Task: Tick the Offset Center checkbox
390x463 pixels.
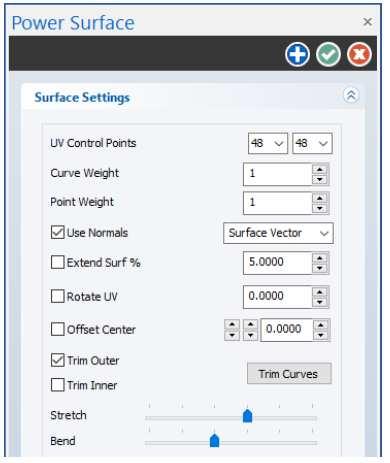Action: [58, 329]
